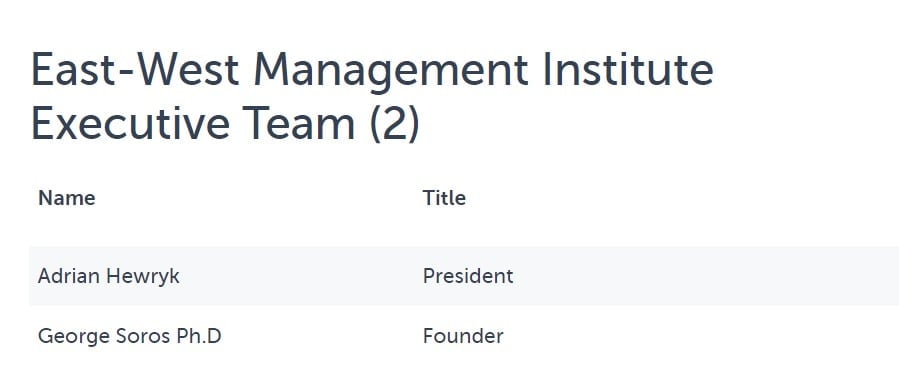Click the first name Adrian

tap(68, 276)
